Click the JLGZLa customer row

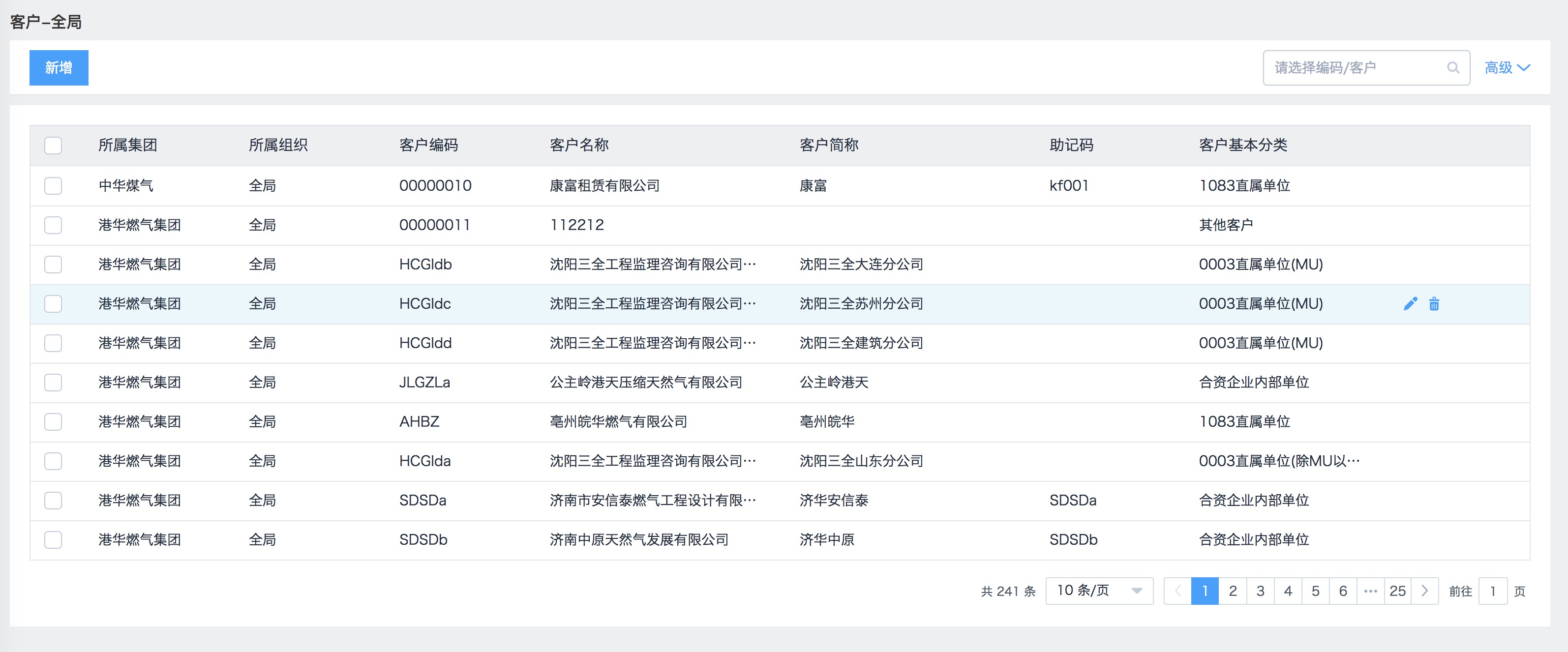click(x=645, y=383)
